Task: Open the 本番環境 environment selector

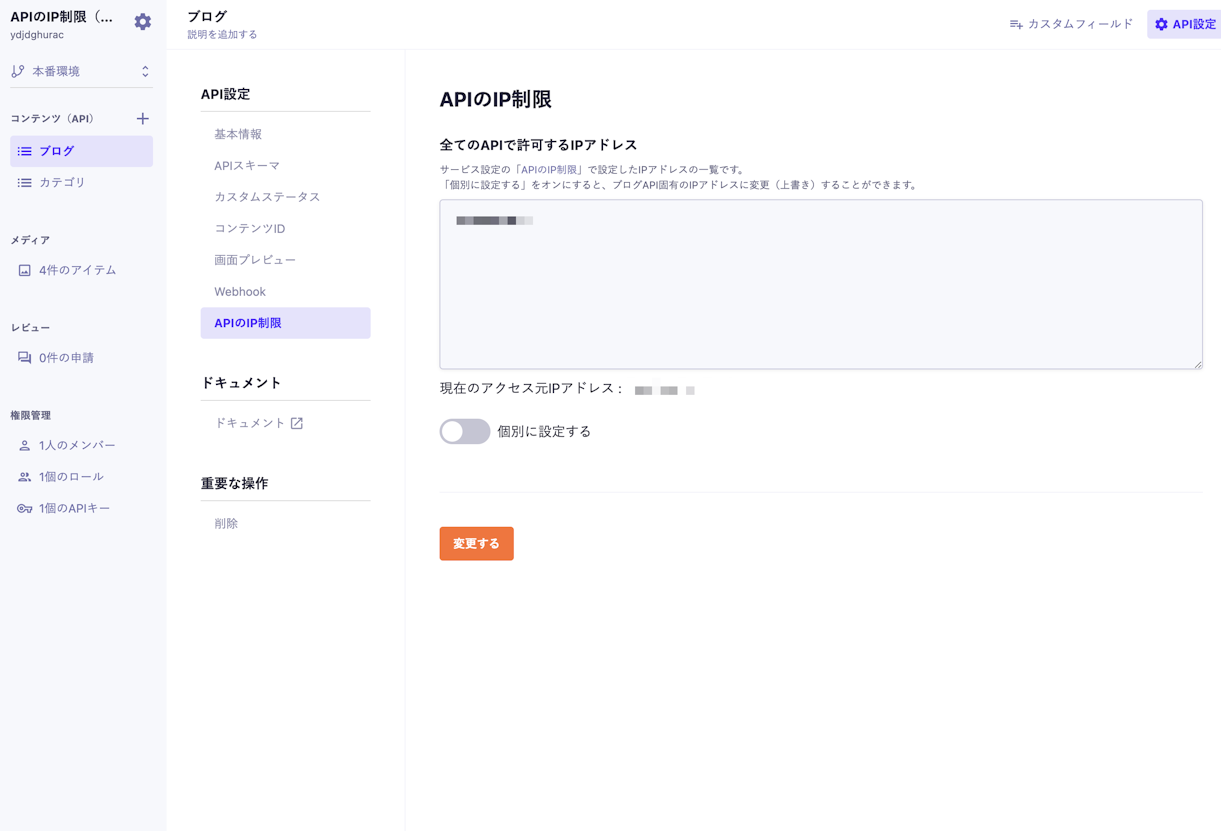Action: 81,72
